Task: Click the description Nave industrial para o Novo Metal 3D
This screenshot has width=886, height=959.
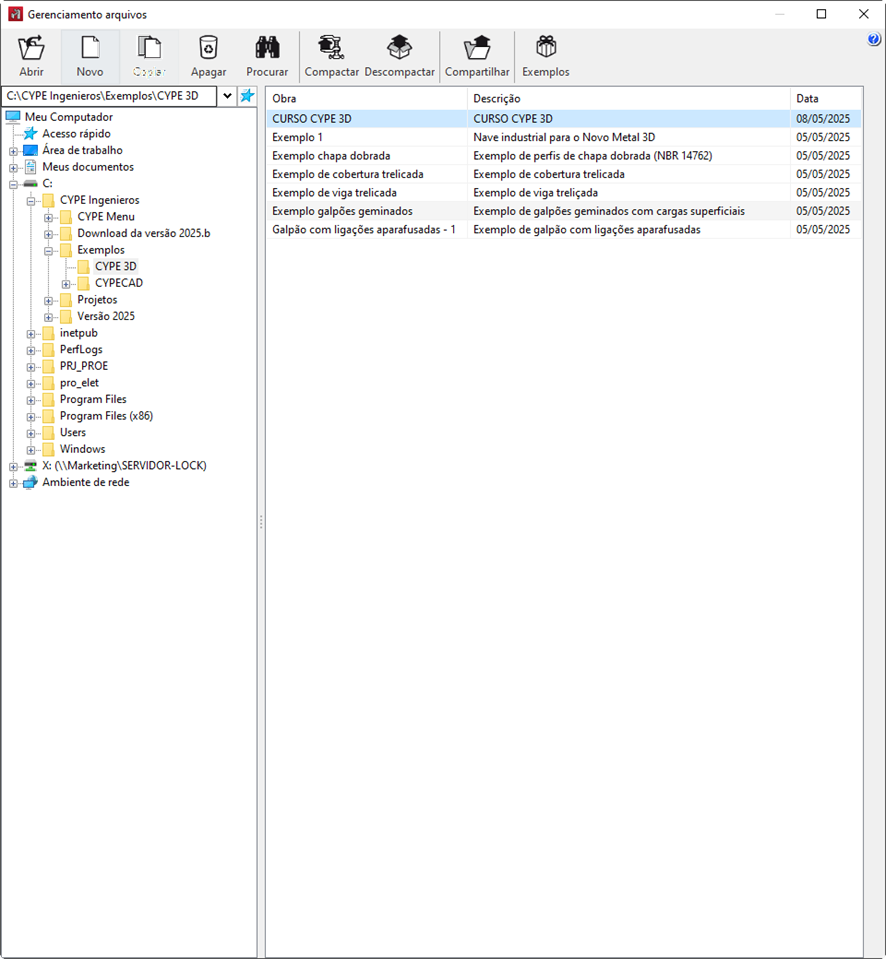Action: [564, 137]
